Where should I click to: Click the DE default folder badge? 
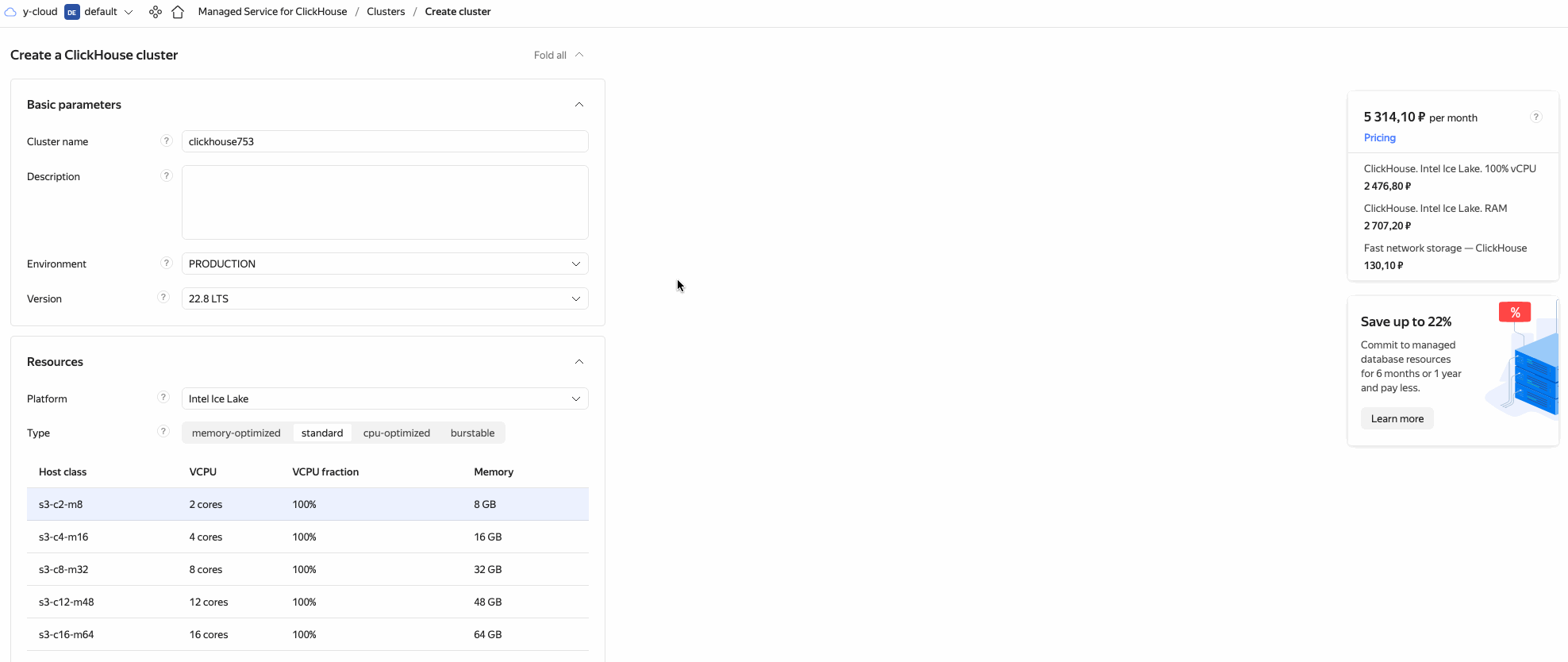click(x=72, y=12)
